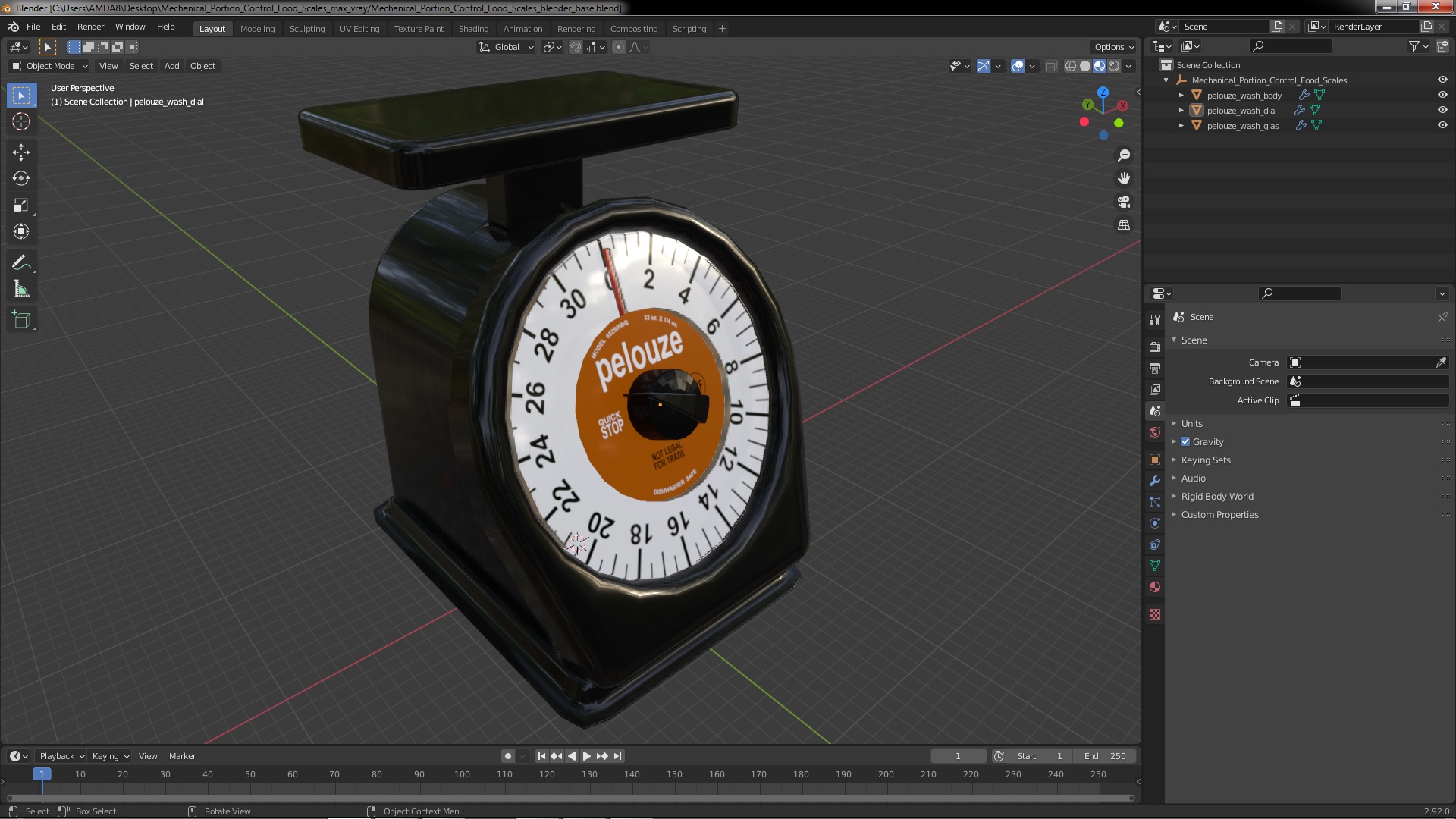Toggle snapping magnet icon
This screenshot has width=1456, height=819.
click(x=576, y=47)
